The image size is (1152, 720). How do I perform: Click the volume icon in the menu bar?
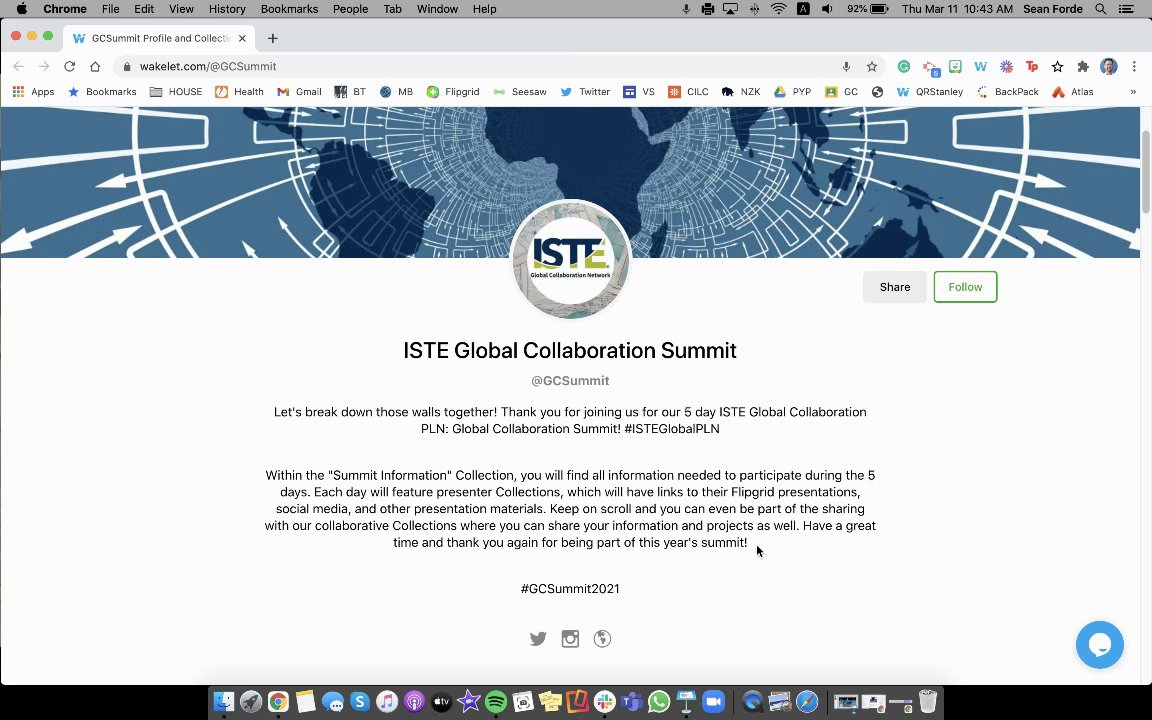tap(827, 9)
